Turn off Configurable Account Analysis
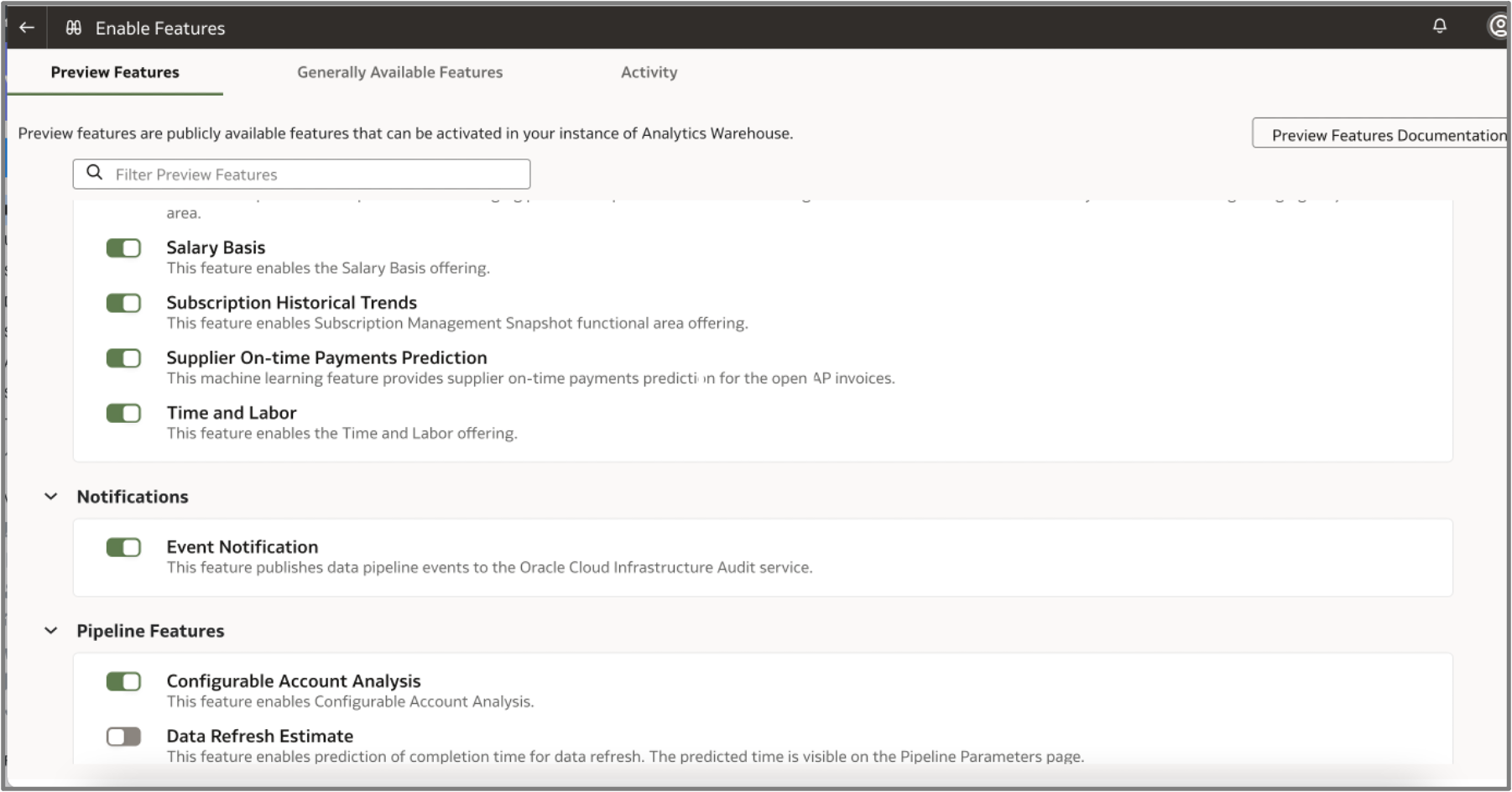1512x792 pixels. coord(123,682)
